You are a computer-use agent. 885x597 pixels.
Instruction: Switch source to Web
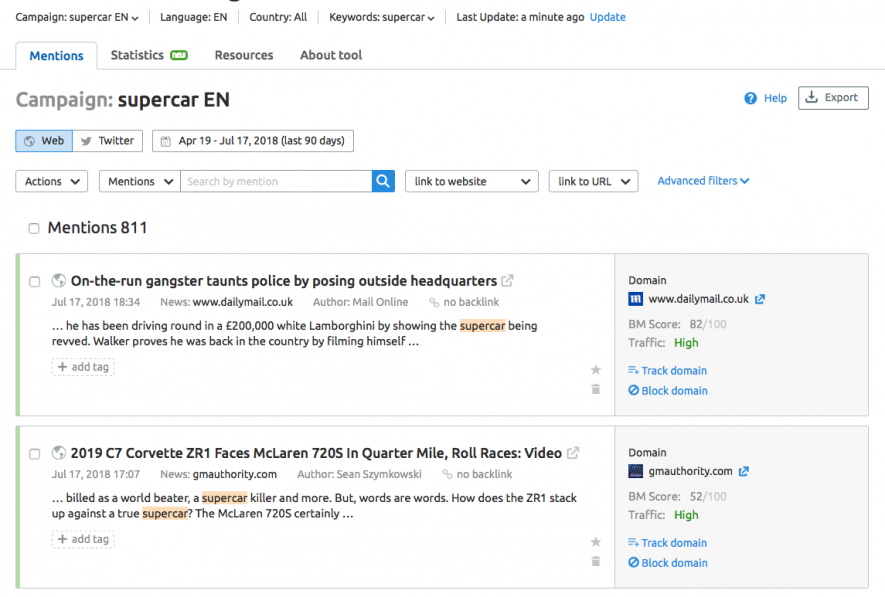pos(44,141)
